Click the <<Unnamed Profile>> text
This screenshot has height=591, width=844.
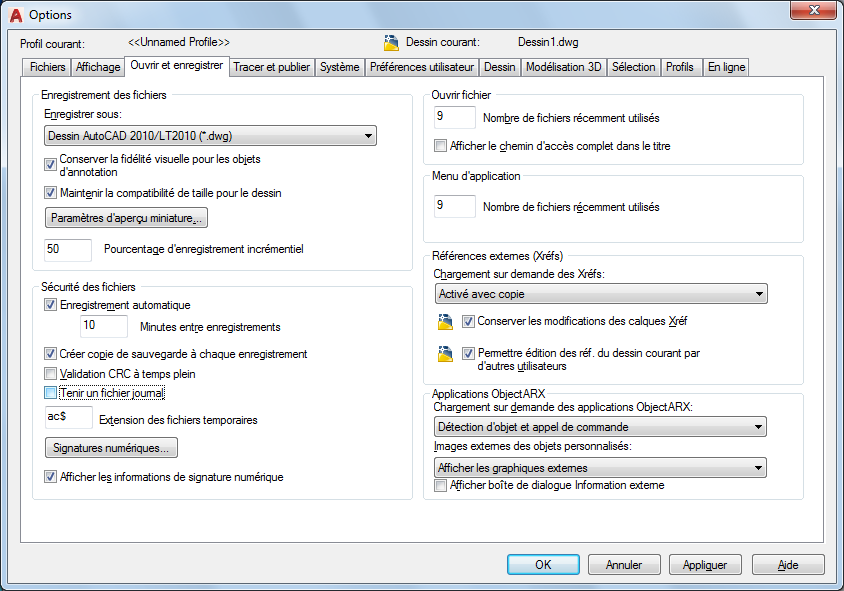179,42
